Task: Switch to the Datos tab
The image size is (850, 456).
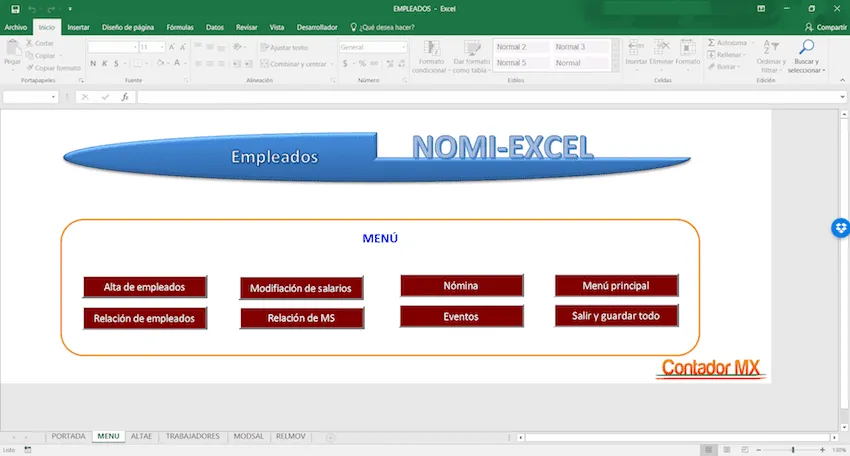Action: coord(215,27)
